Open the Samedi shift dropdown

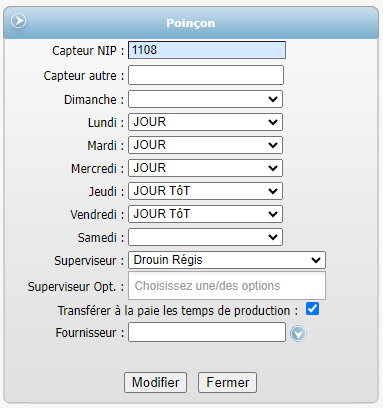click(205, 237)
